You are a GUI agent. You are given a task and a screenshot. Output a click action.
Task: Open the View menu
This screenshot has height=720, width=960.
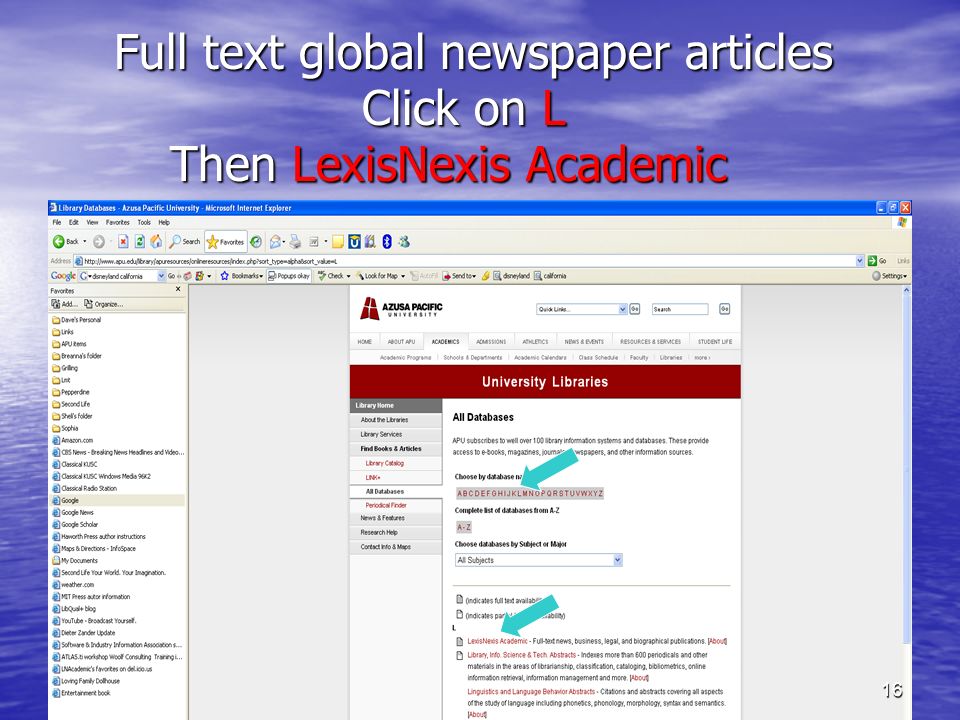click(x=92, y=222)
